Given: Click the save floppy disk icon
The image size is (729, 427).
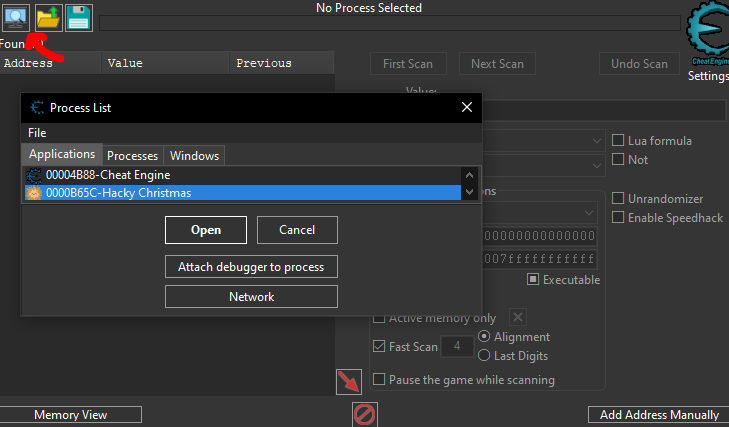Looking at the screenshot, I should tap(79, 18).
